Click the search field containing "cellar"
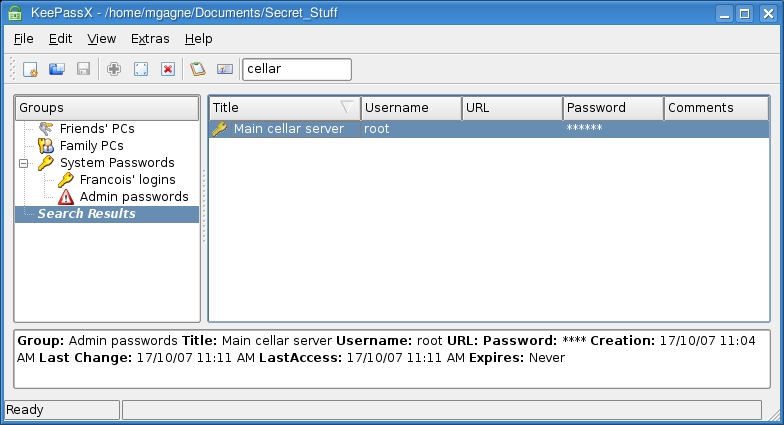This screenshot has width=784, height=425. 297,69
